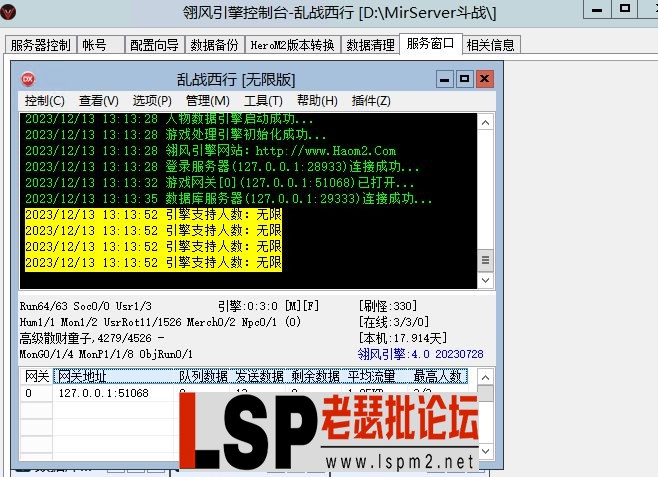658x477 pixels.
Task: Click the [本机:17.914天] status text
Action: click(x=403, y=338)
